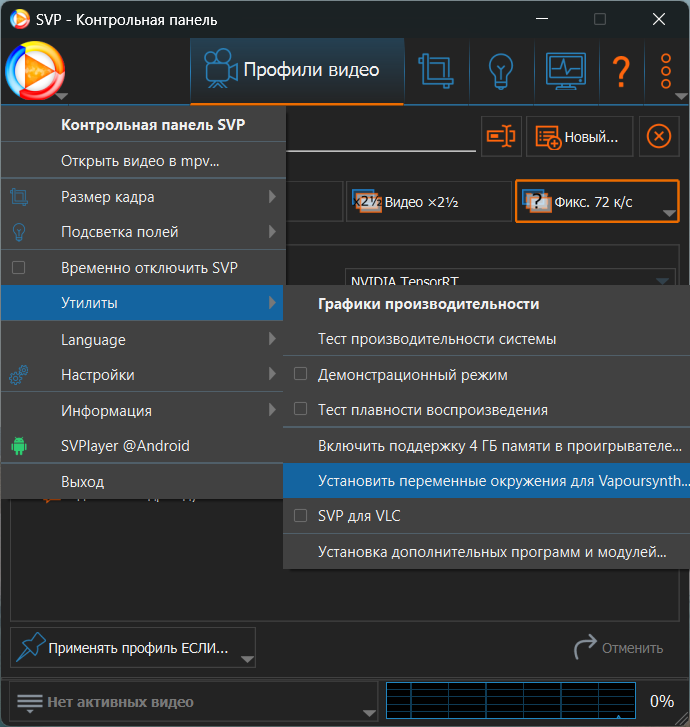Click the performance graph in status bar
Image resolution: width=690 pixels, height=727 pixels.
tap(510, 701)
